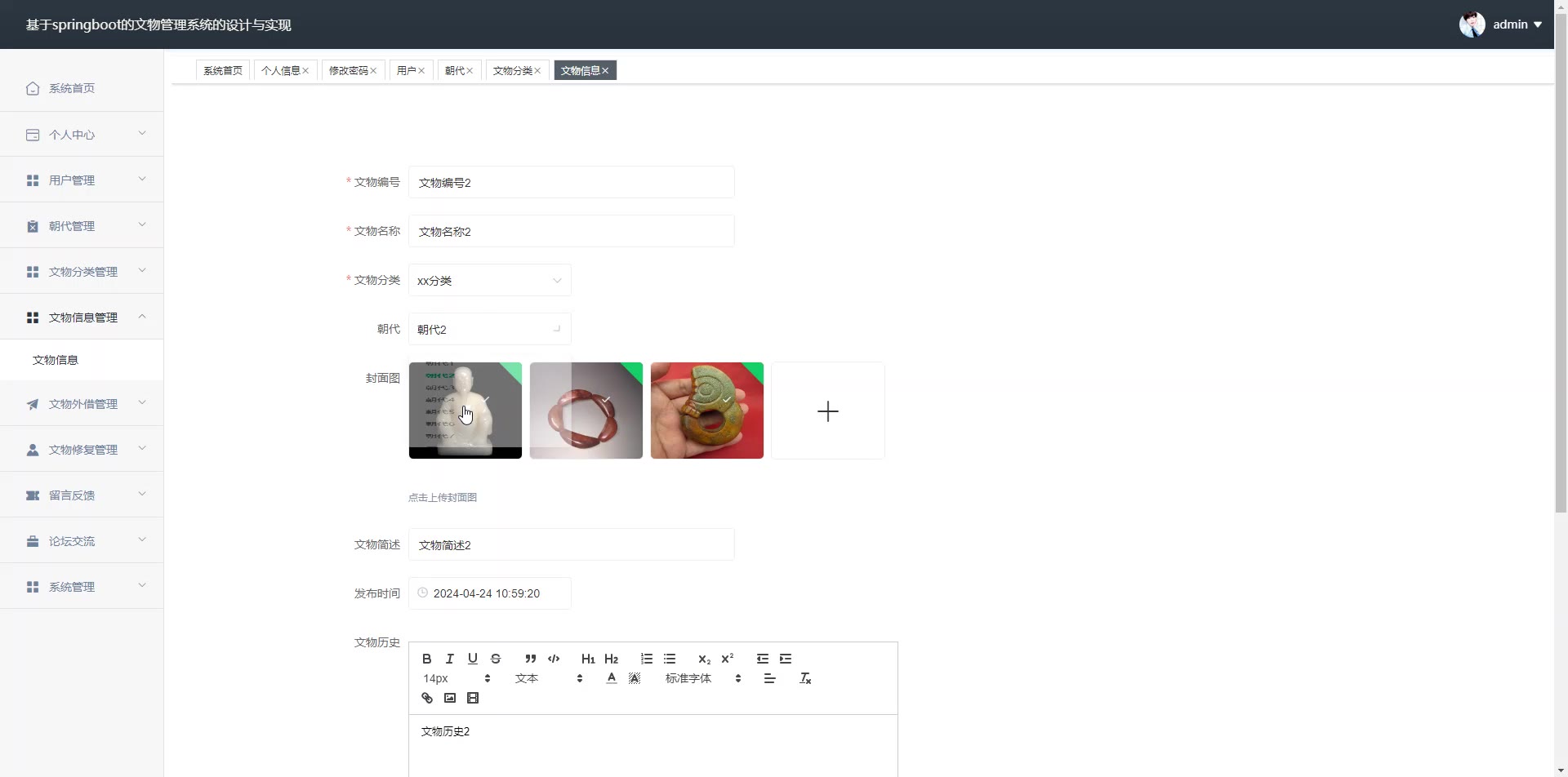Apply superscript formatting

tap(727, 659)
